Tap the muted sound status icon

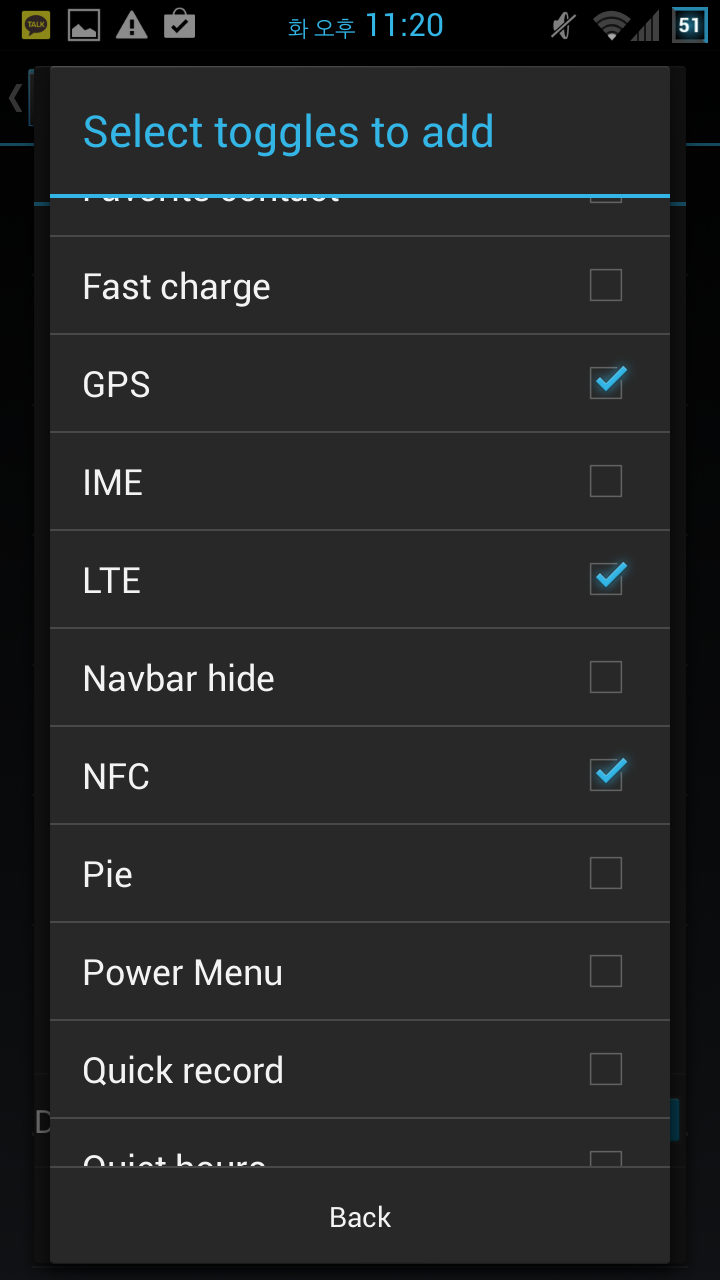pos(564,25)
